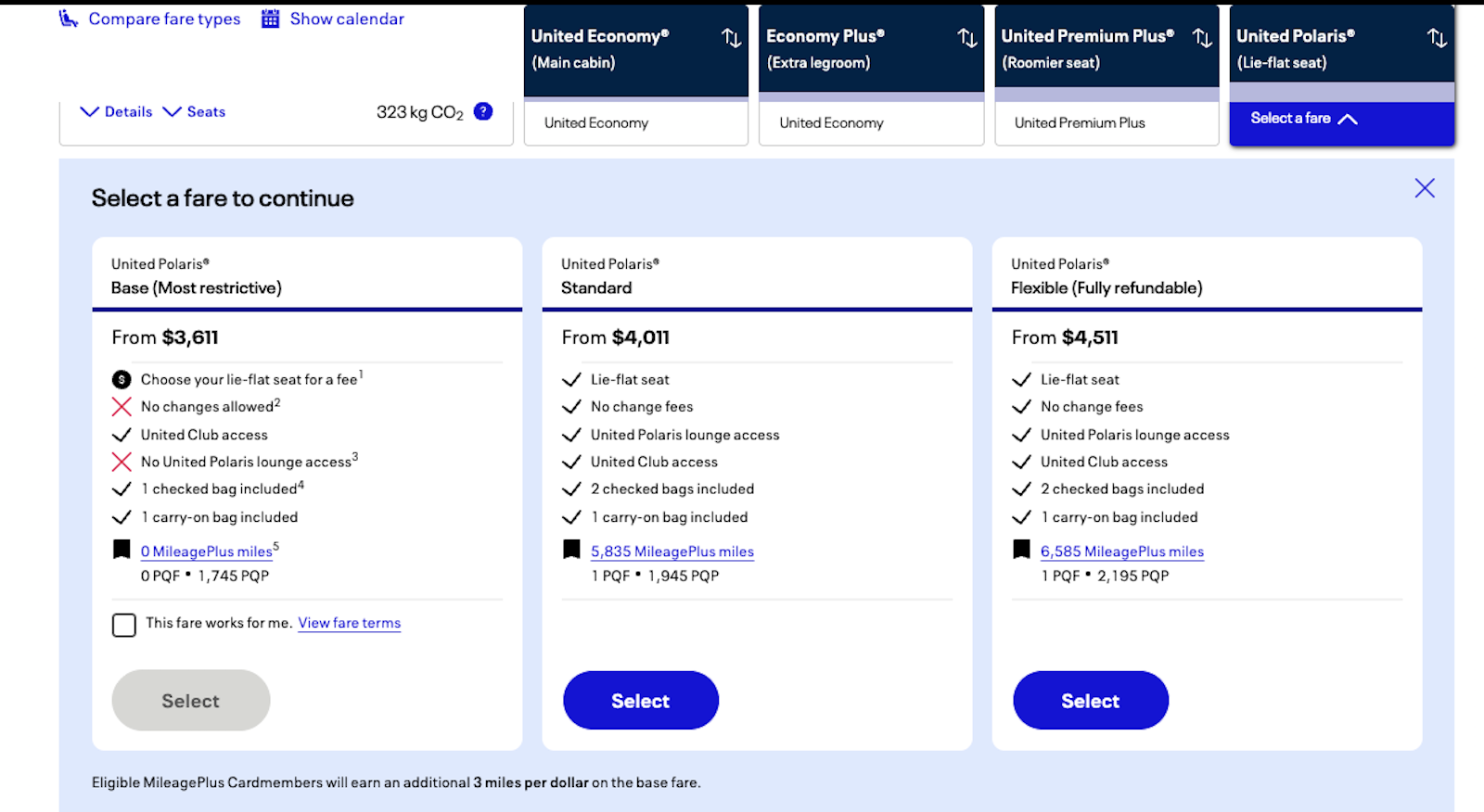Sort by Economy Plus price arrows
Screen dimensions: 1484x812
967,38
